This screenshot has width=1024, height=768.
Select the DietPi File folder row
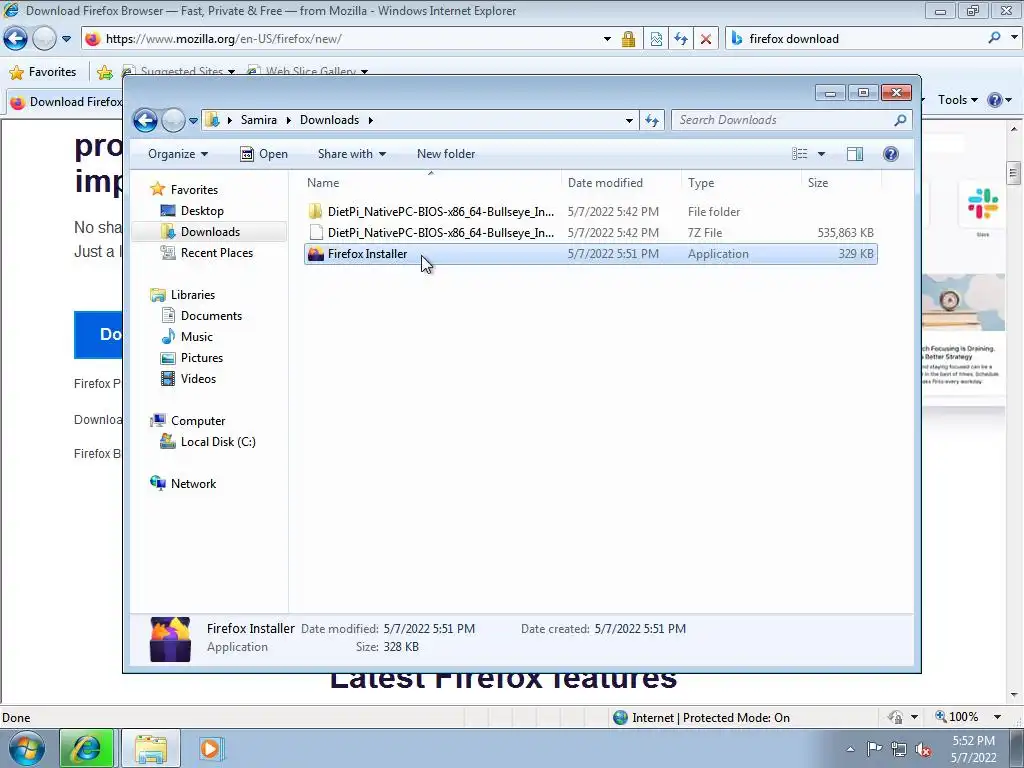tap(590, 212)
